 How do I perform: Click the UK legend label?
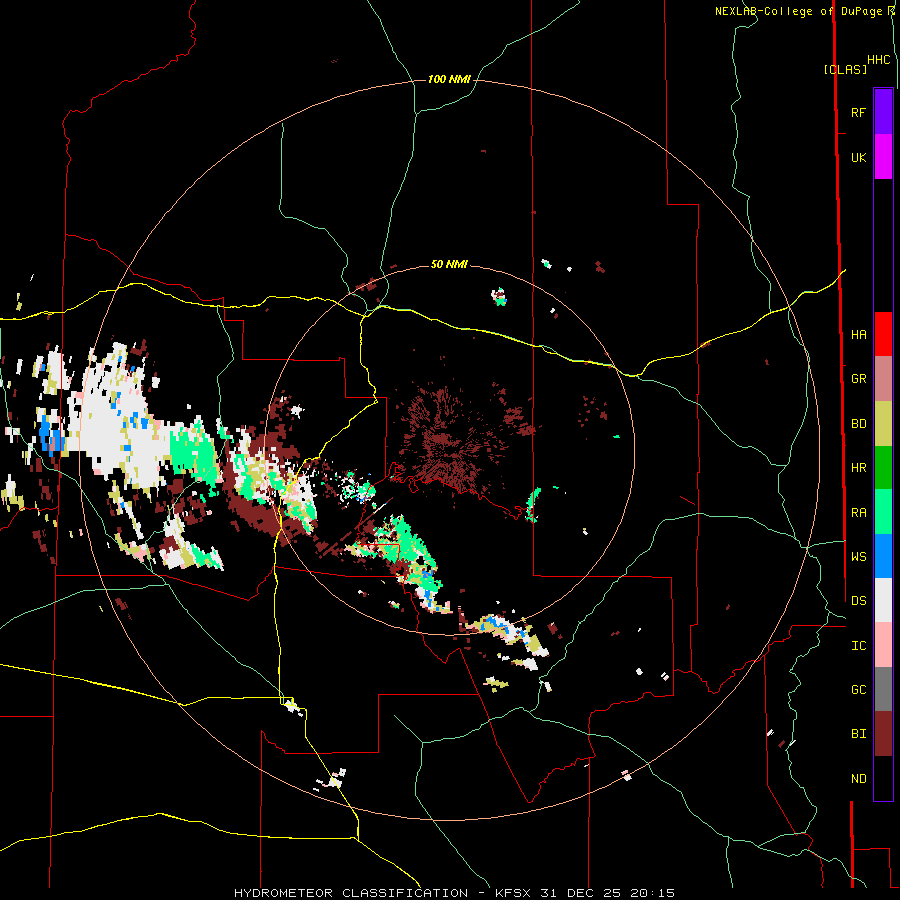tap(858, 157)
